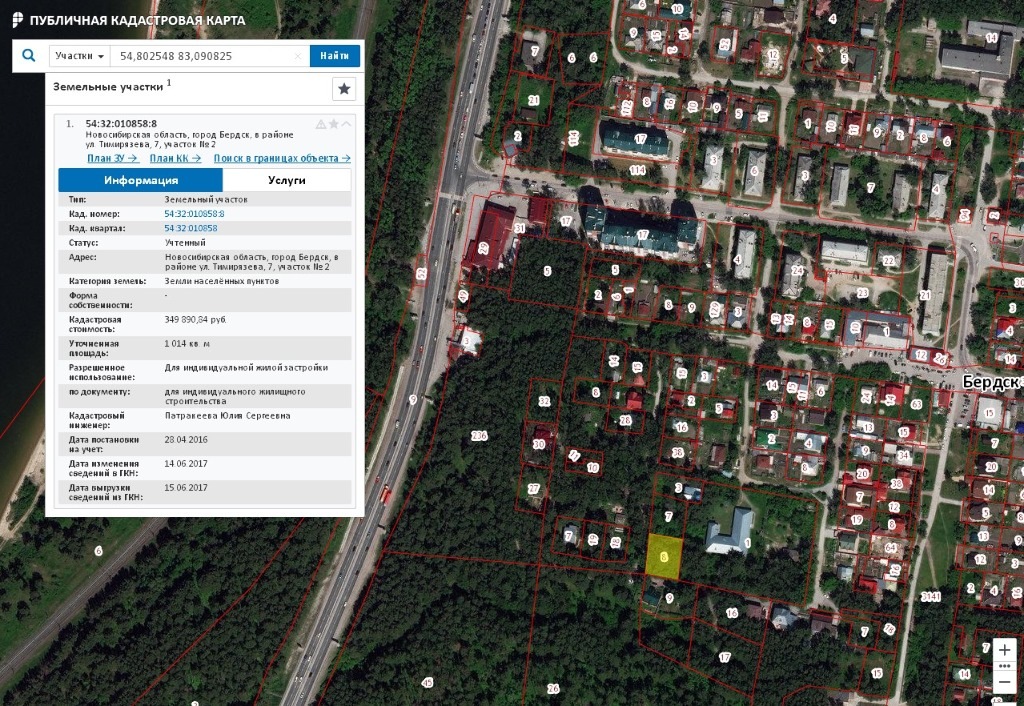
Task: Open cadastral number 54:32:010858:8 link
Action: click(x=194, y=214)
